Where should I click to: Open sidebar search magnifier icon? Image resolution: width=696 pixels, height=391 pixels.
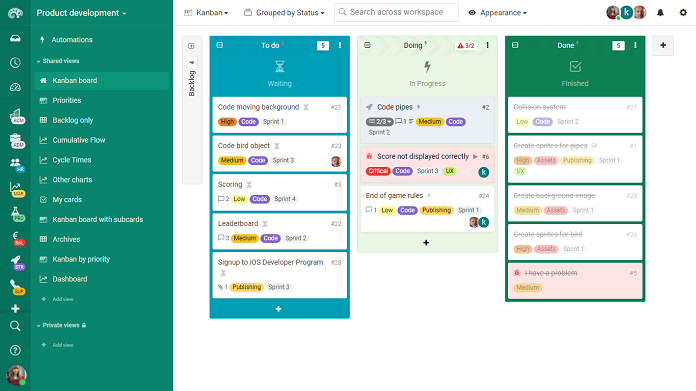(15, 326)
